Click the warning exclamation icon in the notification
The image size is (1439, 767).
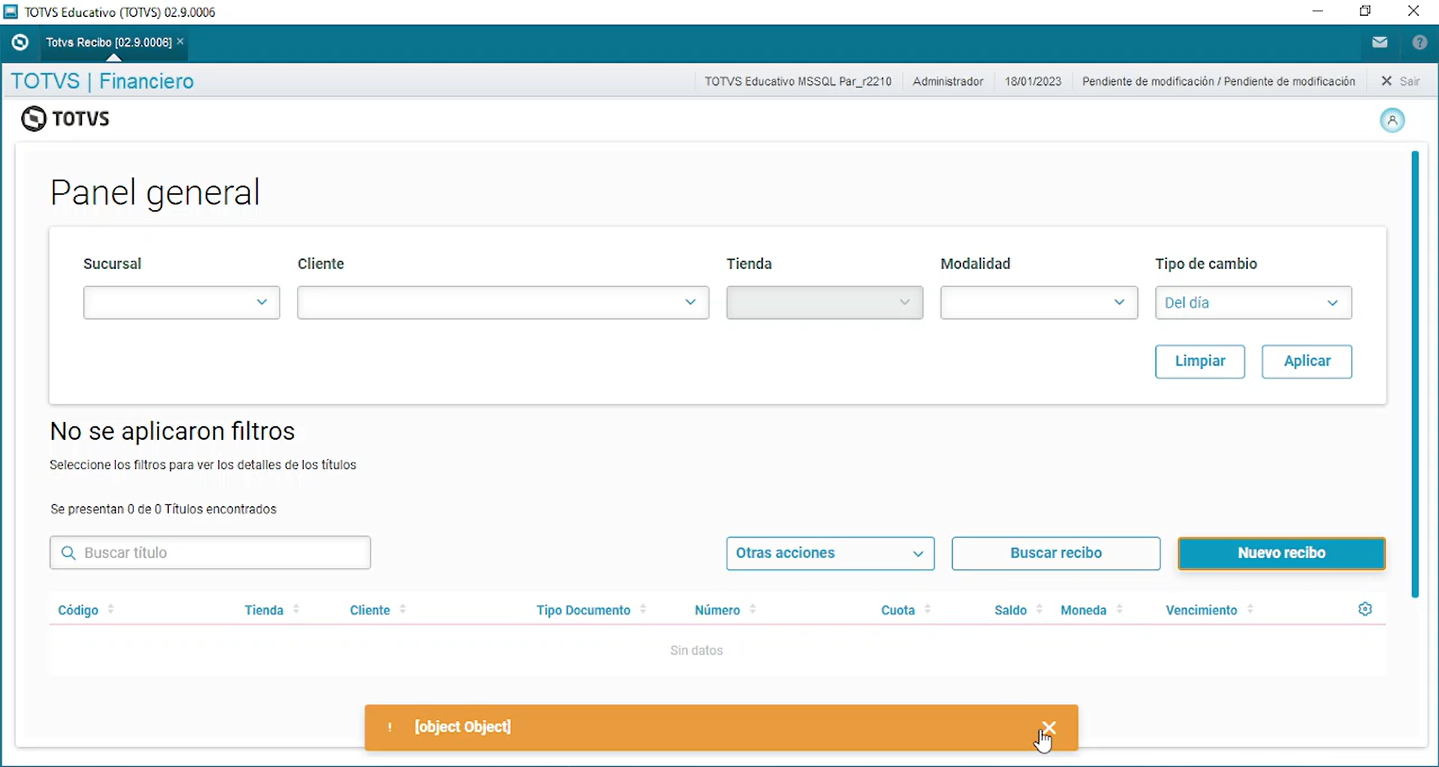(390, 728)
